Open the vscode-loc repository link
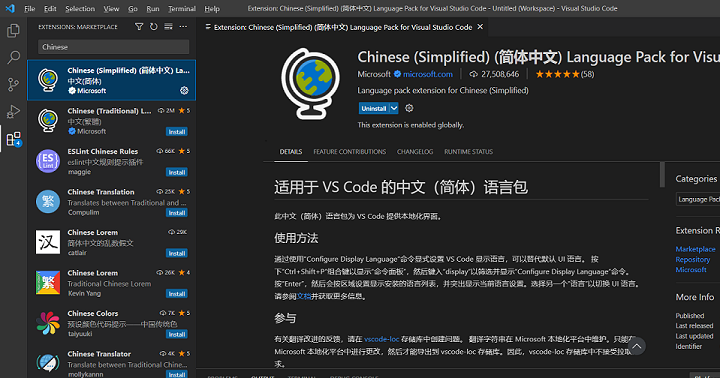Screen dimensions: 720x378 pos(382,339)
